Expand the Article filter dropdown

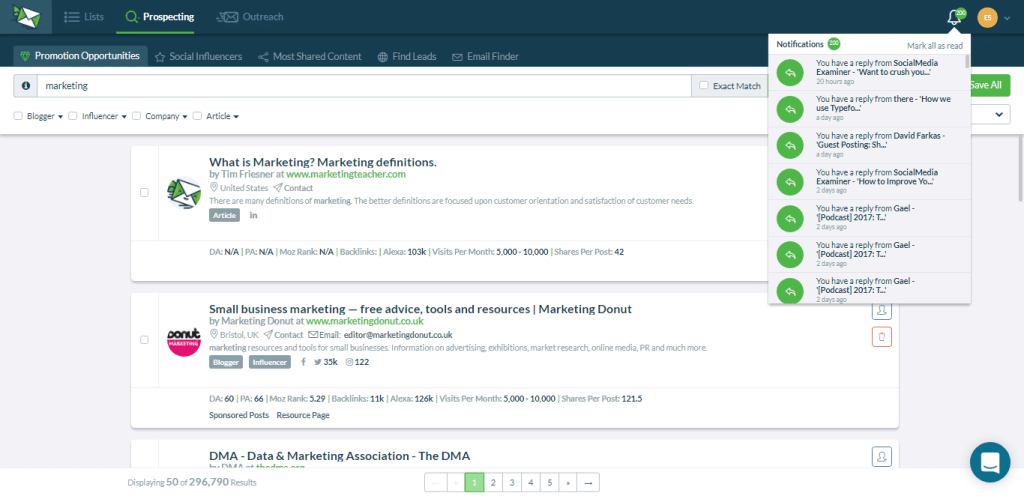[x=236, y=117]
